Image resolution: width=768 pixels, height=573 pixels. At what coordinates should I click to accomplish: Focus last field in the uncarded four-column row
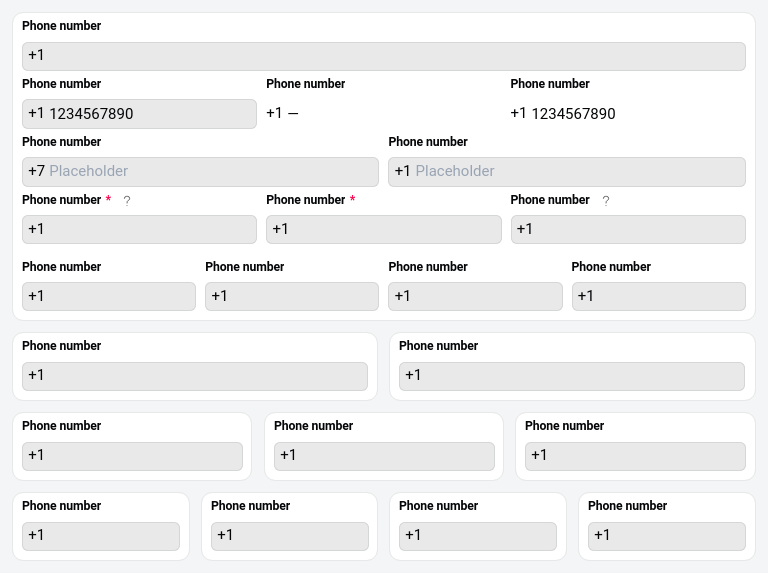click(x=658, y=296)
